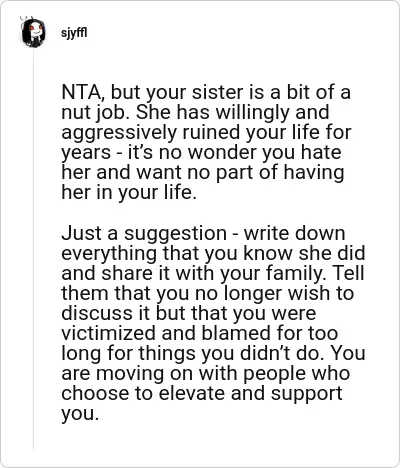The height and width of the screenshot is (468, 400).
Task: Visit the sjyffl username profile link
Action: [x=74, y=33]
